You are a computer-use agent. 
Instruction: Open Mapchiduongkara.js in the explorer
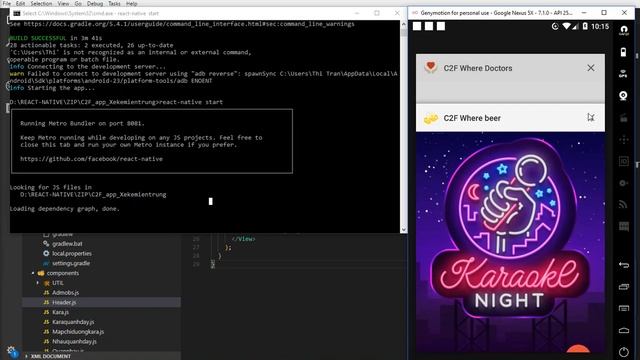[78, 332]
